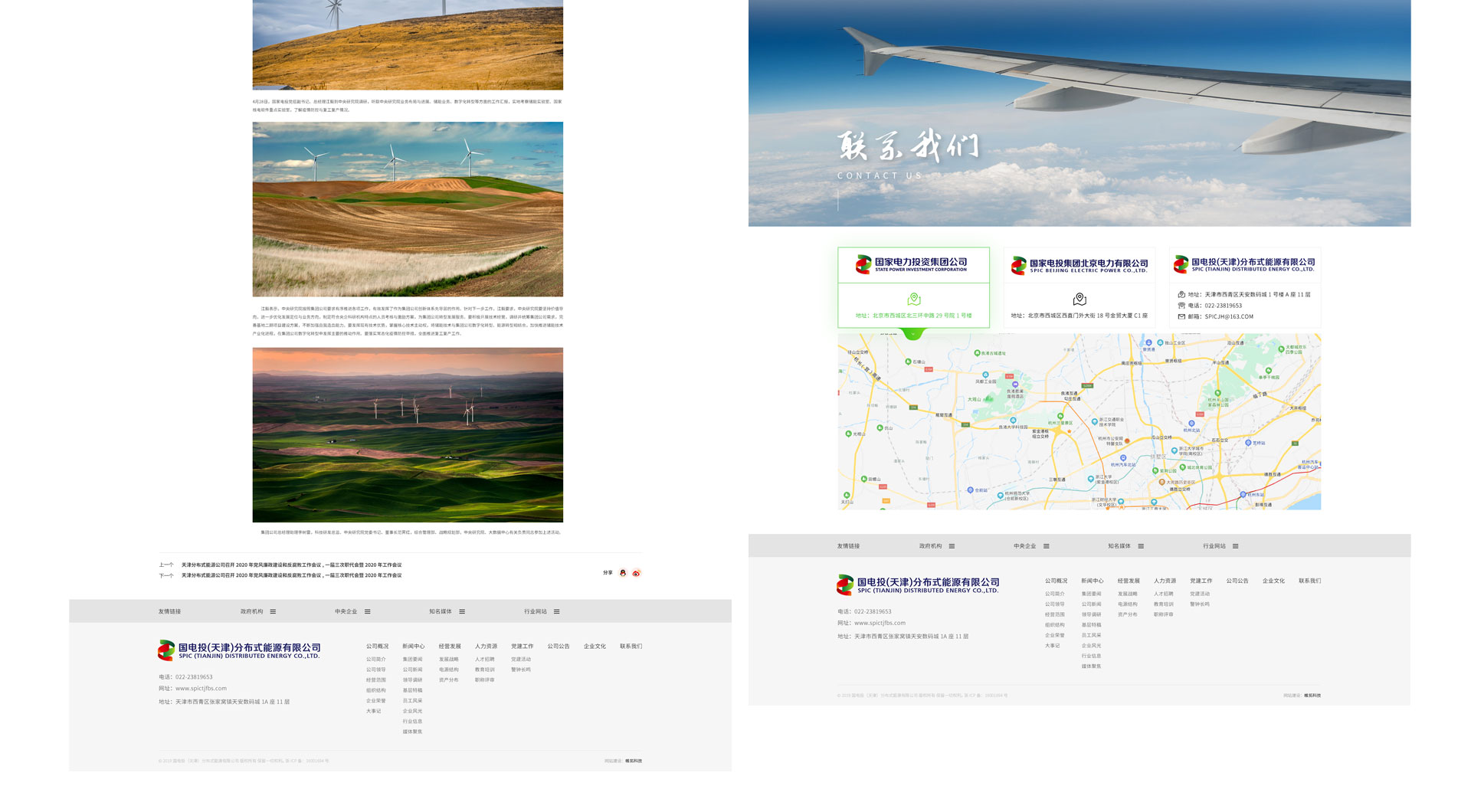The image size is (1471, 812).
Task: Open the next article link (下一个)
Action: point(291,575)
